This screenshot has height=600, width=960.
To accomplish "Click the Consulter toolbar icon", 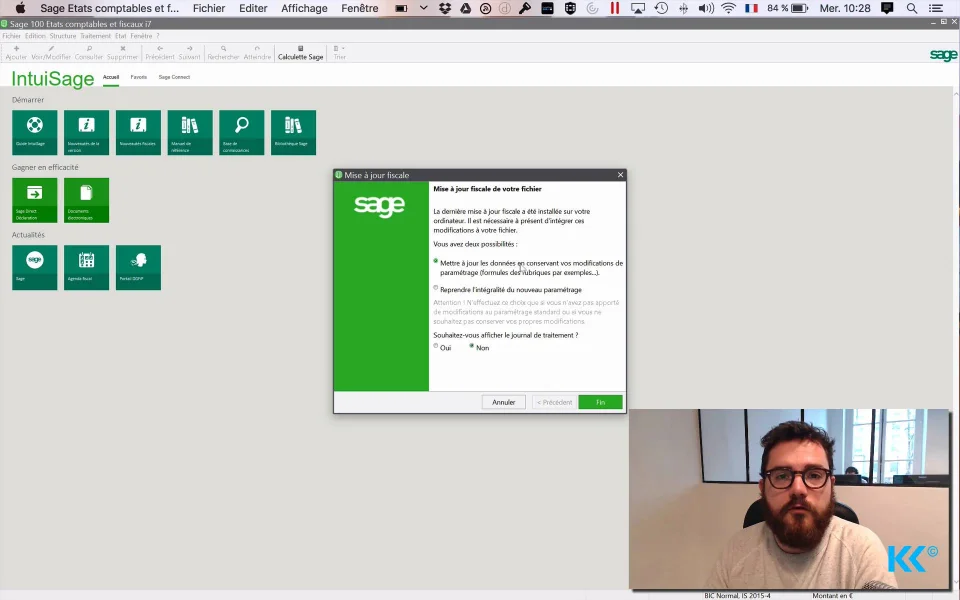I will coord(89,53).
